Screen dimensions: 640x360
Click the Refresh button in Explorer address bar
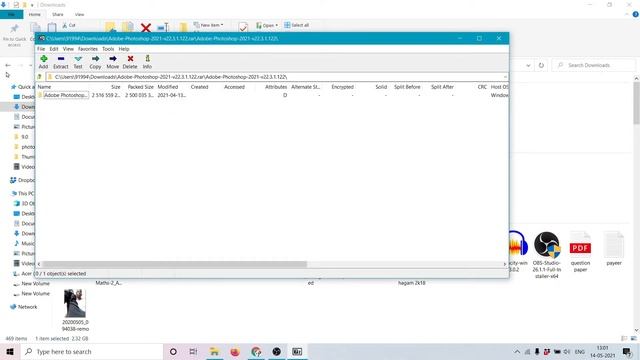(541, 65)
